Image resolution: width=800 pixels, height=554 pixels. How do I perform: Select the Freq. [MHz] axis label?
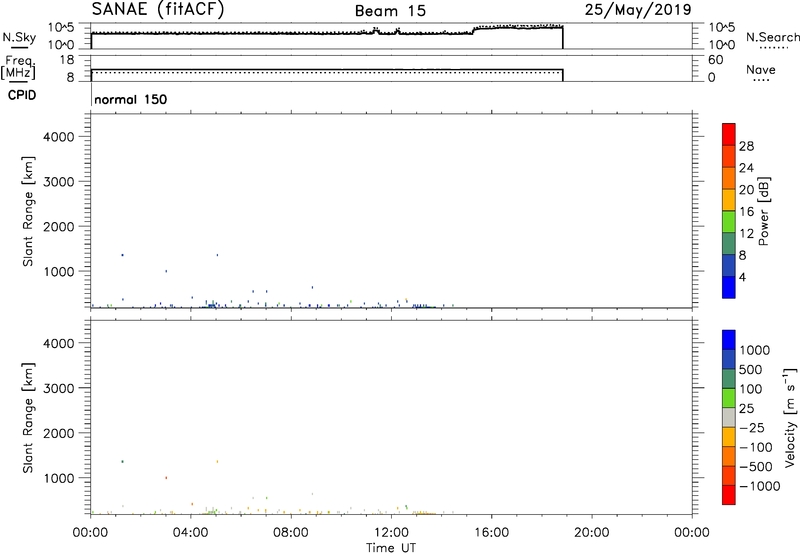tap(19, 67)
